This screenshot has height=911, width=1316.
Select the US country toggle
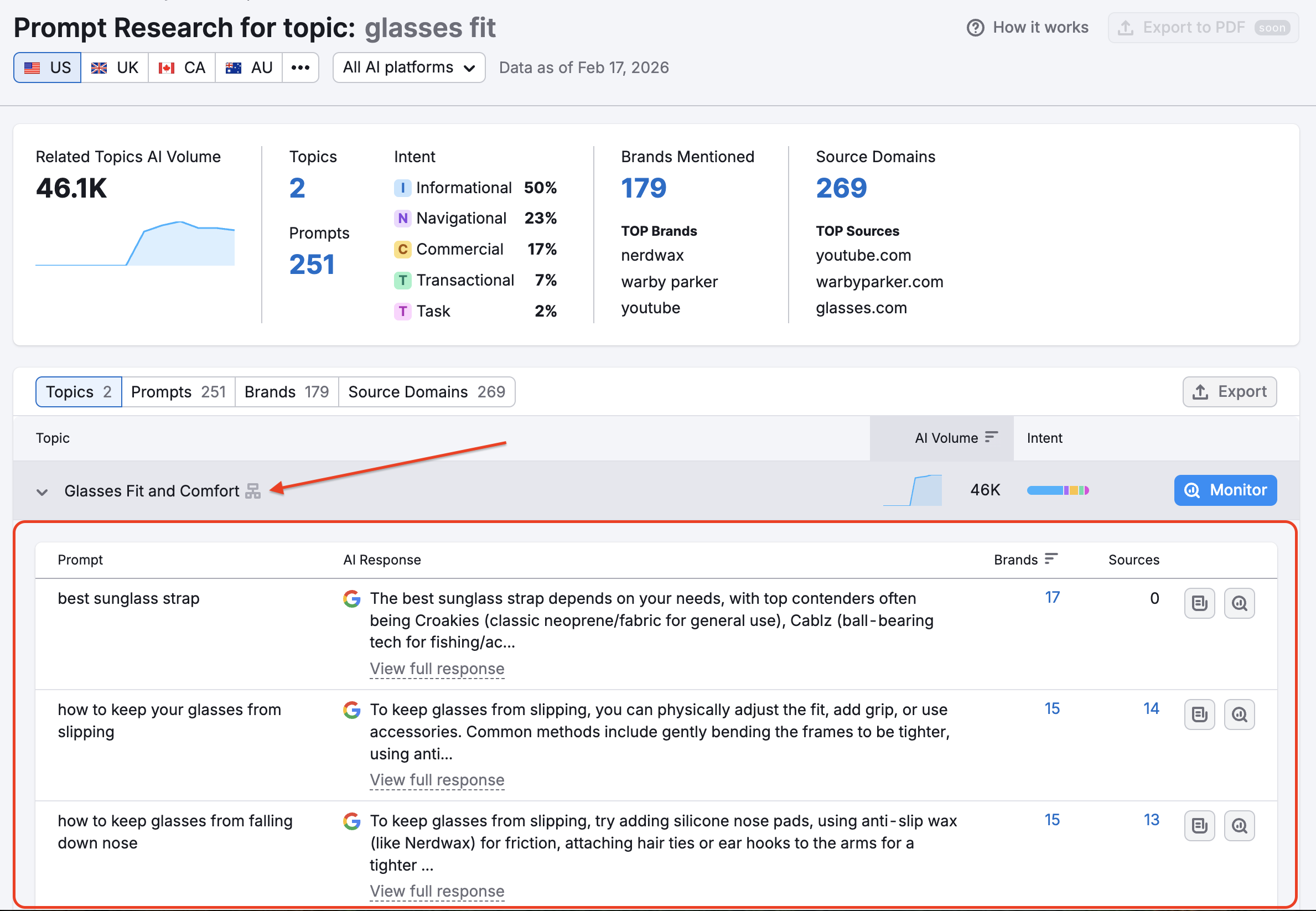click(48, 68)
